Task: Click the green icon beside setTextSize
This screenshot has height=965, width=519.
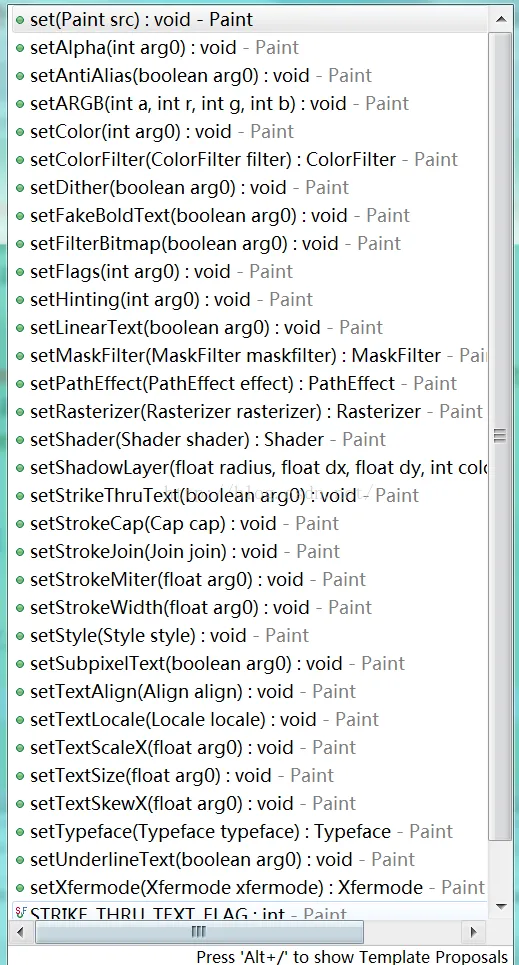Action: [x=20, y=776]
